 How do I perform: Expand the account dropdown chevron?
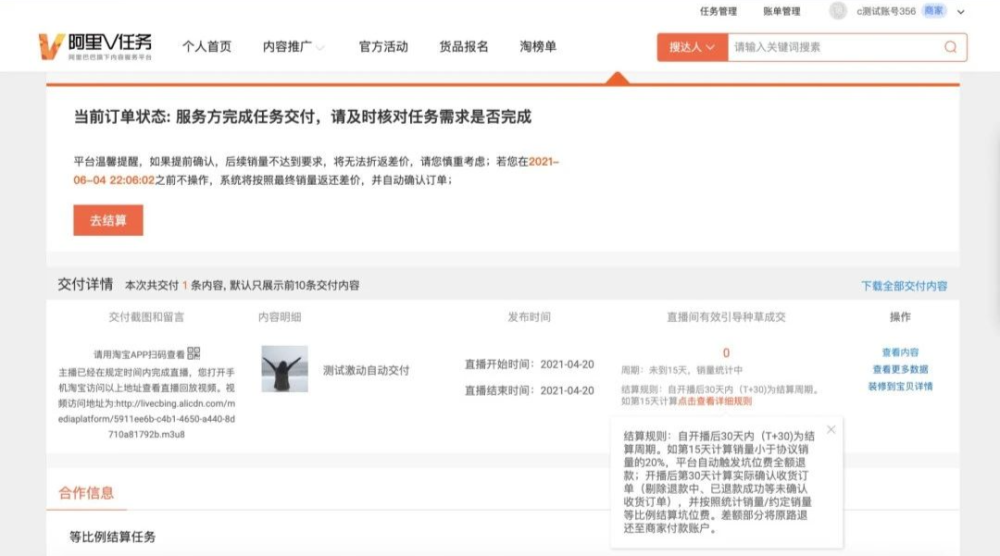pyautogui.click(x=960, y=11)
